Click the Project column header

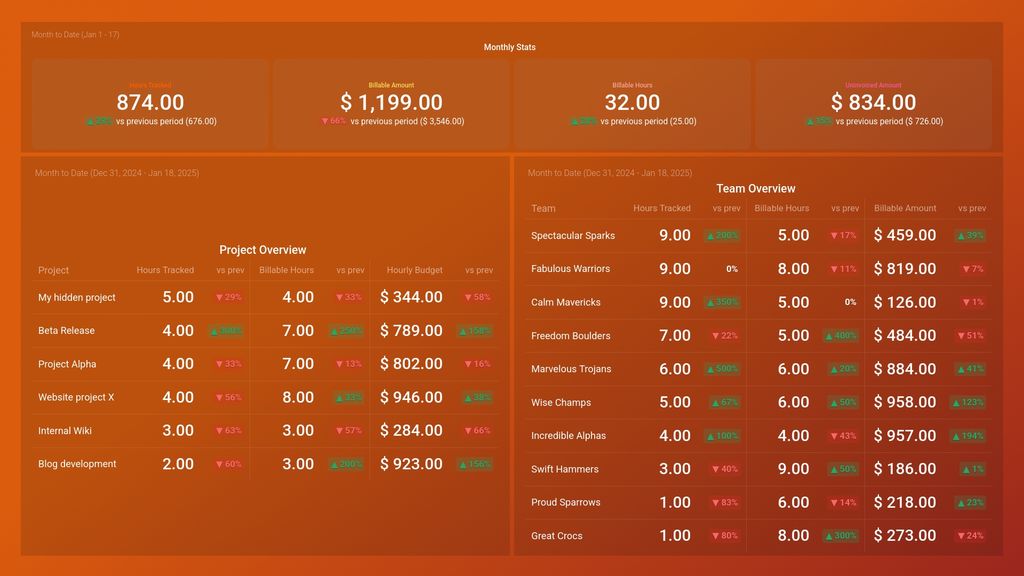coord(54,270)
